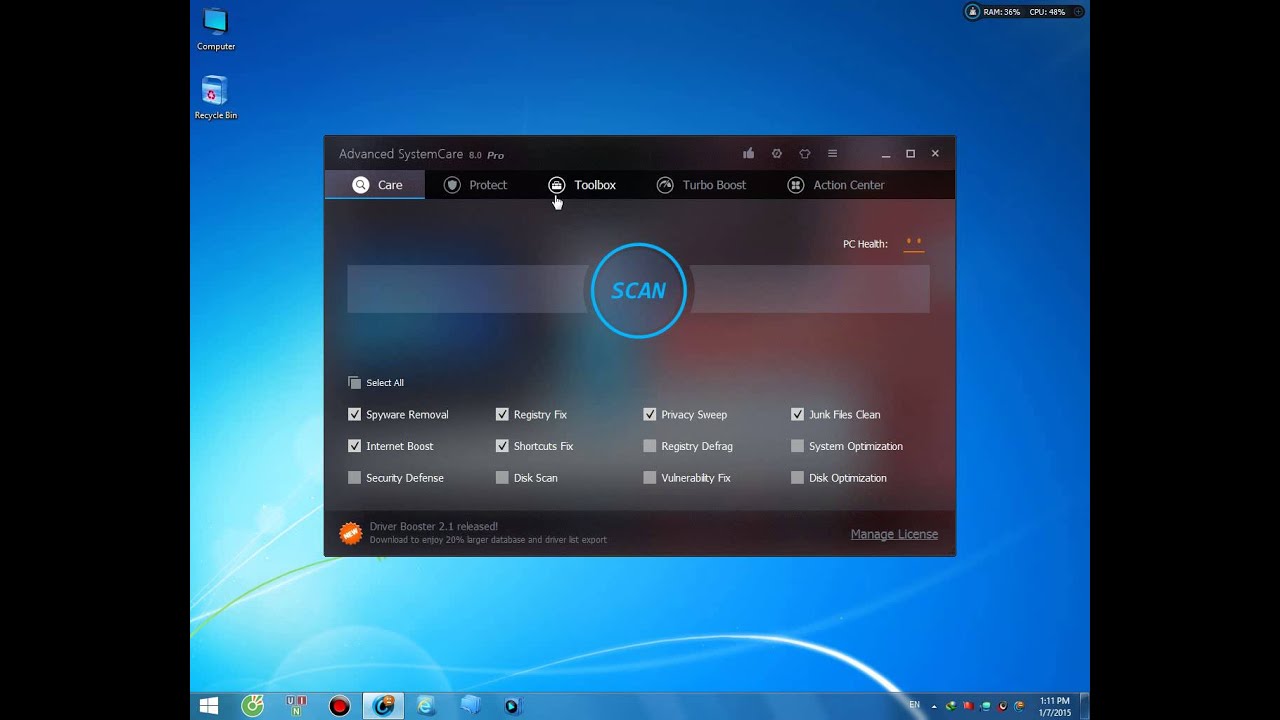Image resolution: width=1280 pixels, height=720 pixels.
Task: Click the PC Health label
Action: coord(865,244)
